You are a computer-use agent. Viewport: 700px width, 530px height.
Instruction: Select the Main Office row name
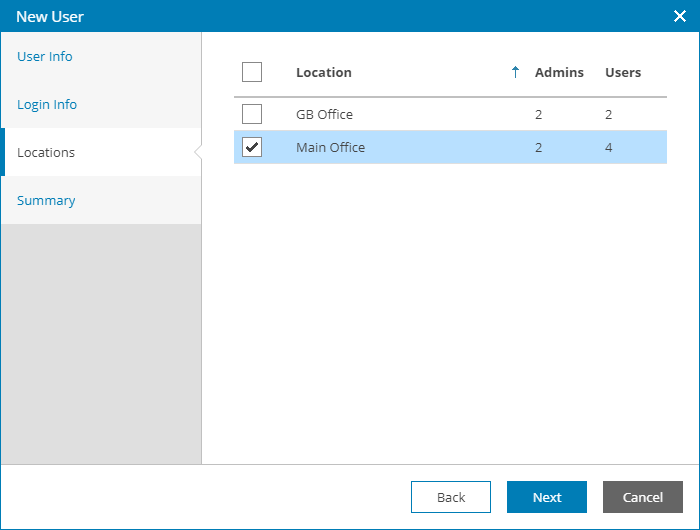click(x=330, y=148)
